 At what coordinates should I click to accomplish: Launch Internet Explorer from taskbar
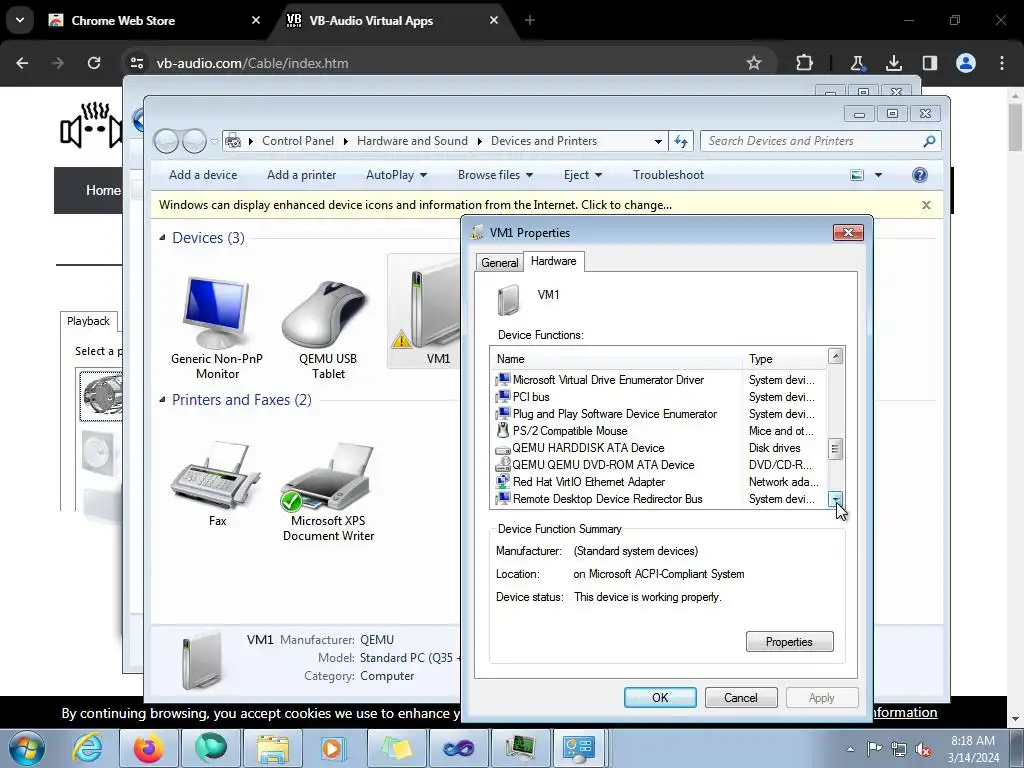[x=87, y=748]
